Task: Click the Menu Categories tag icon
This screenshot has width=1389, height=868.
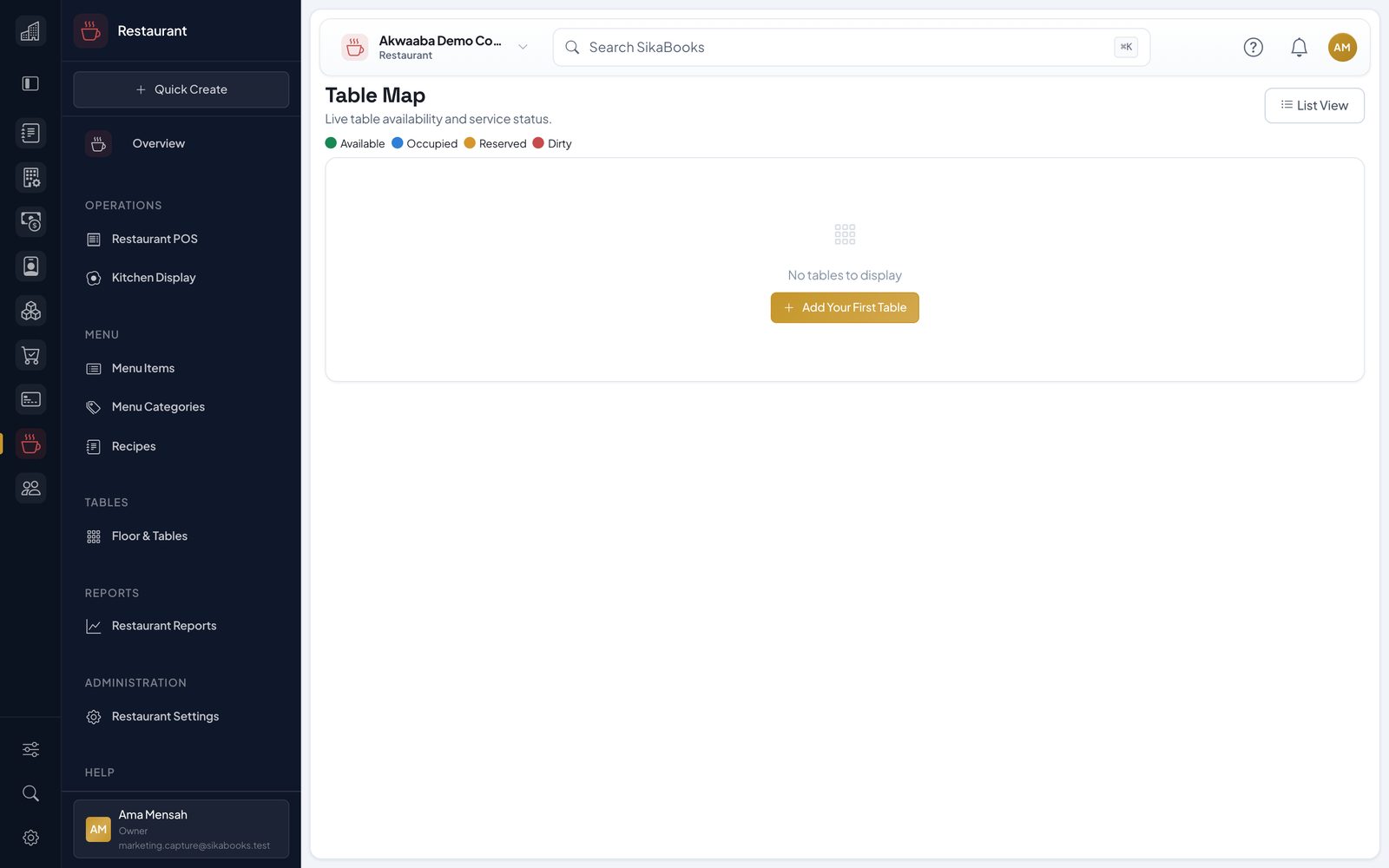Action: pyautogui.click(x=94, y=408)
